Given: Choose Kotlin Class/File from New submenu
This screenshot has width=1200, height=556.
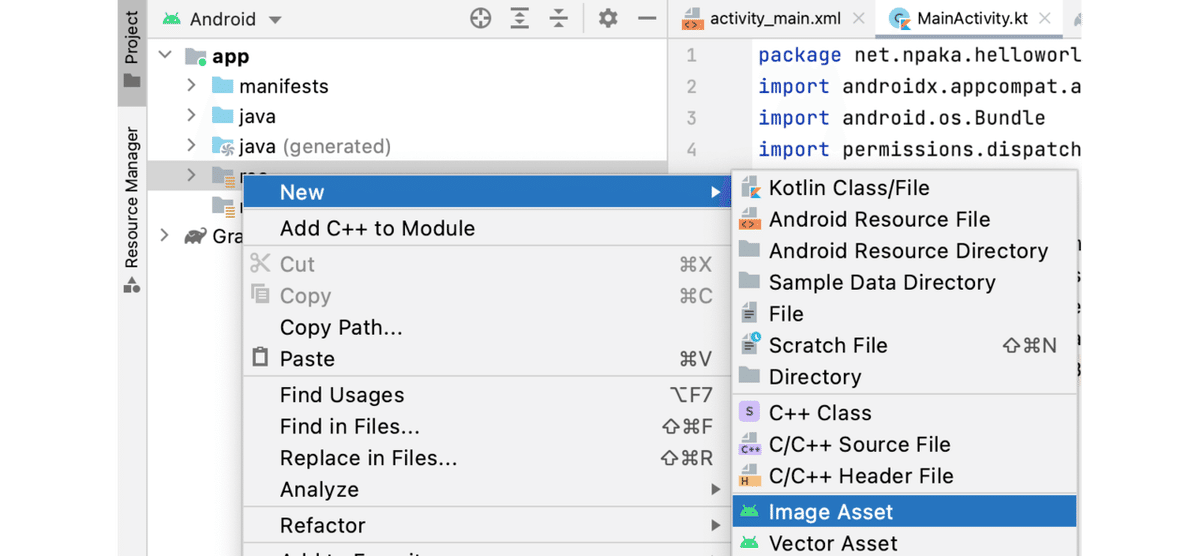Looking at the screenshot, I should pos(848,188).
